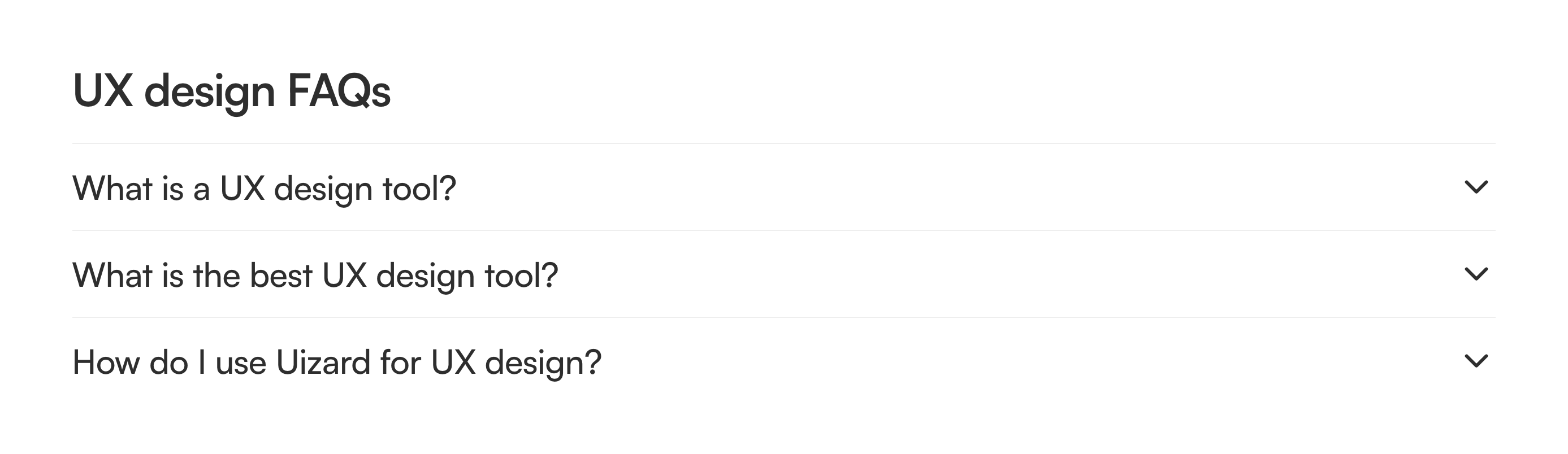Image resolution: width=1568 pixels, height=454 pixels.
Task: Tap the arrow icon for the Uizard question
Action: click(x=1475, y=361)
